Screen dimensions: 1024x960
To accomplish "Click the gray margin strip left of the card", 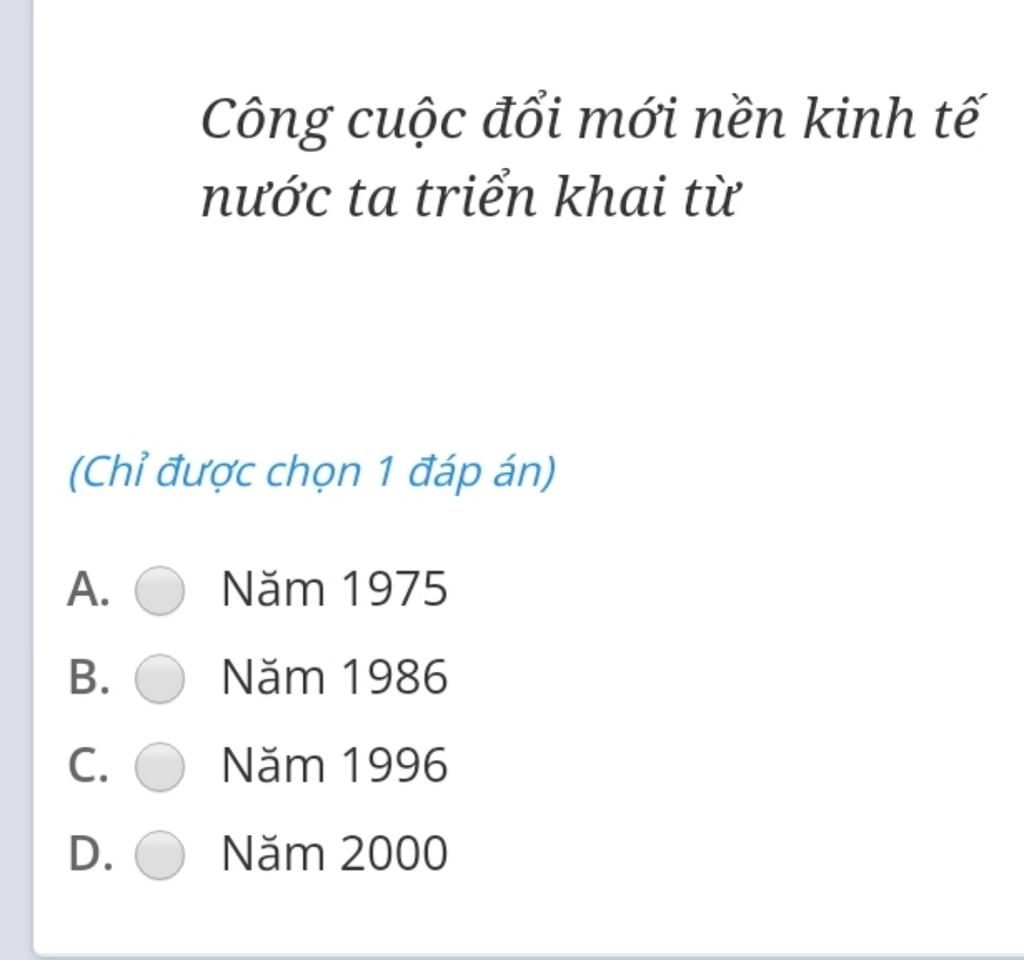I will (x=15, y=480).
